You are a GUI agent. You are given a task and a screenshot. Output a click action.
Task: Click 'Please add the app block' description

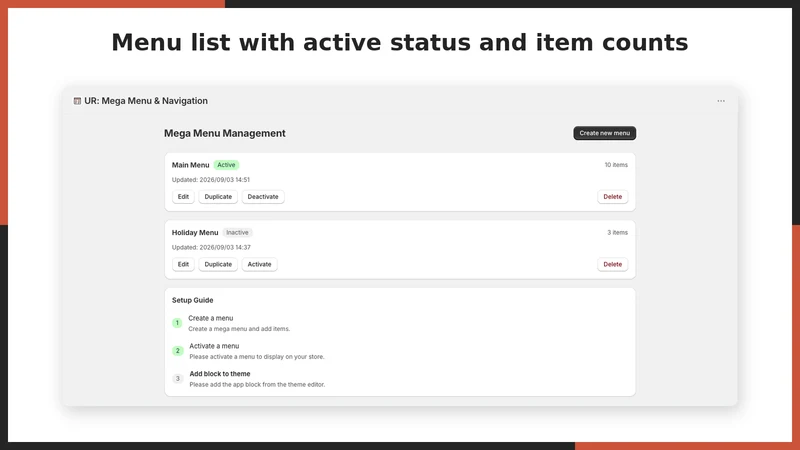click(x=257, y=385)
